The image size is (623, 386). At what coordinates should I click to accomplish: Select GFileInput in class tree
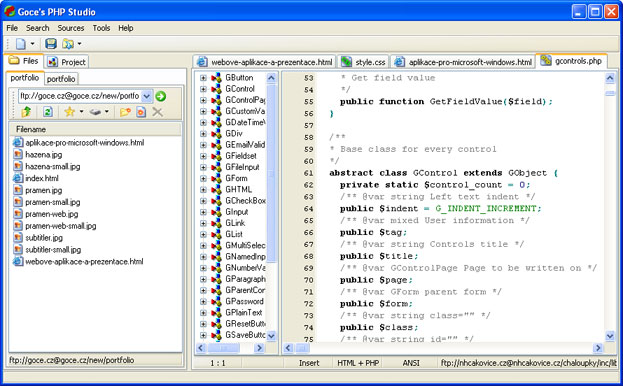tap(242, 167)
